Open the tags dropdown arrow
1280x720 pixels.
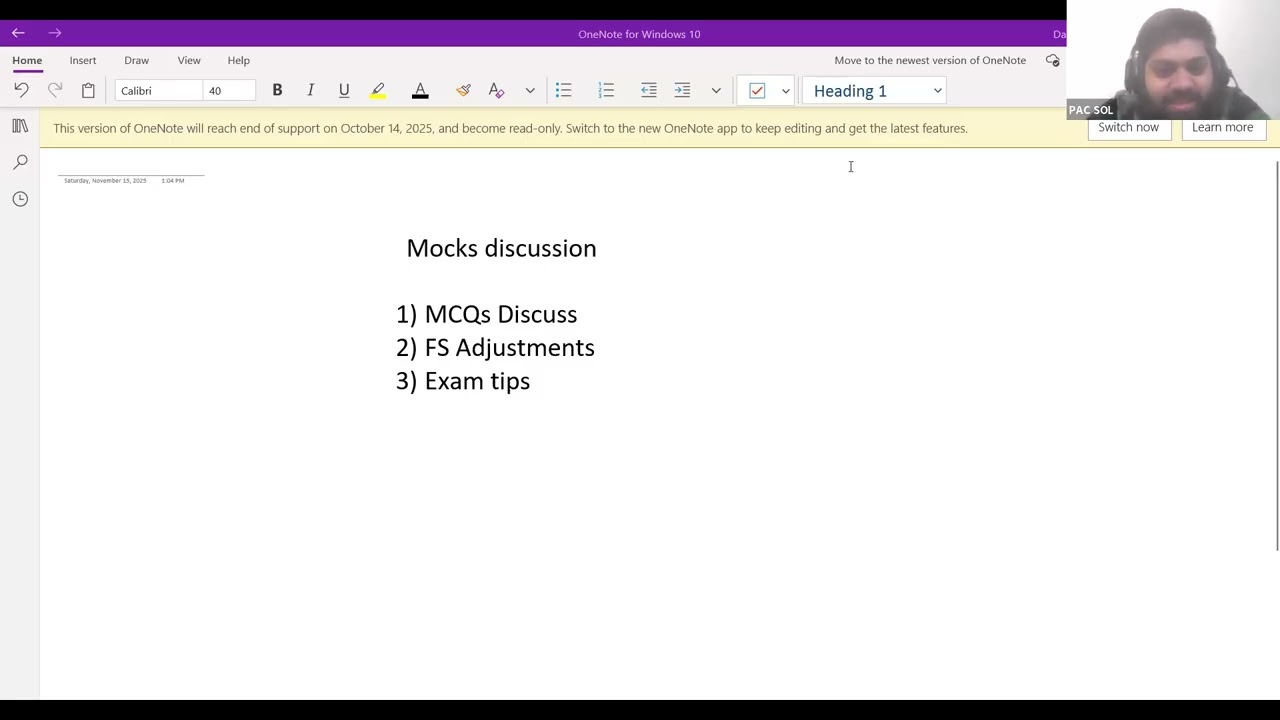click(x=786, y=91)
